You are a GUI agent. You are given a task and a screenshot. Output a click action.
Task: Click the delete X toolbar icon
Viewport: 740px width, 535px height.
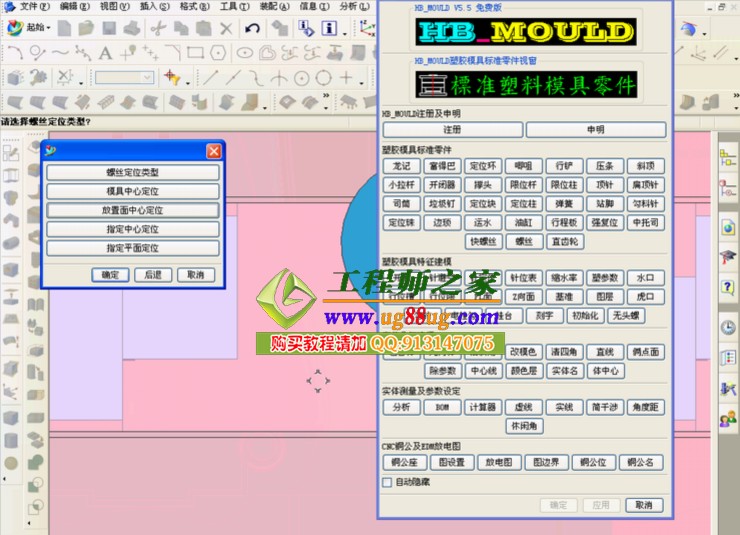227,29
